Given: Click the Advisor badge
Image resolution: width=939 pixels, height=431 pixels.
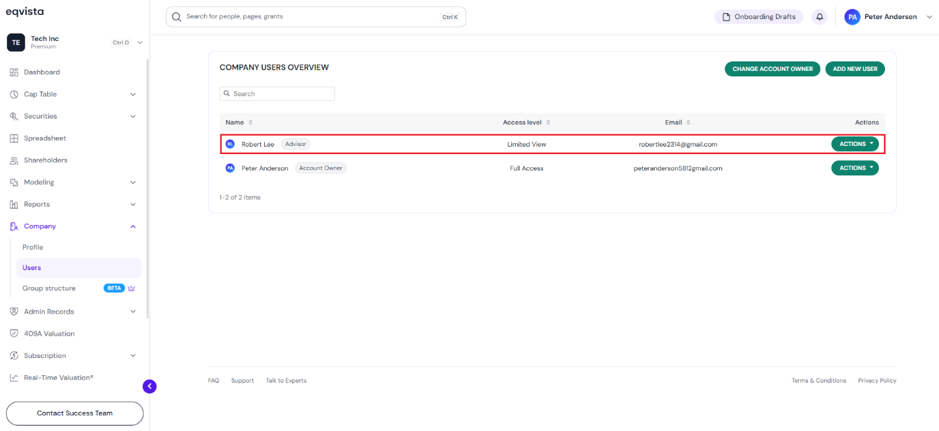Looking at the screenshot, I should pyautogui.click(x=296, y=144).
